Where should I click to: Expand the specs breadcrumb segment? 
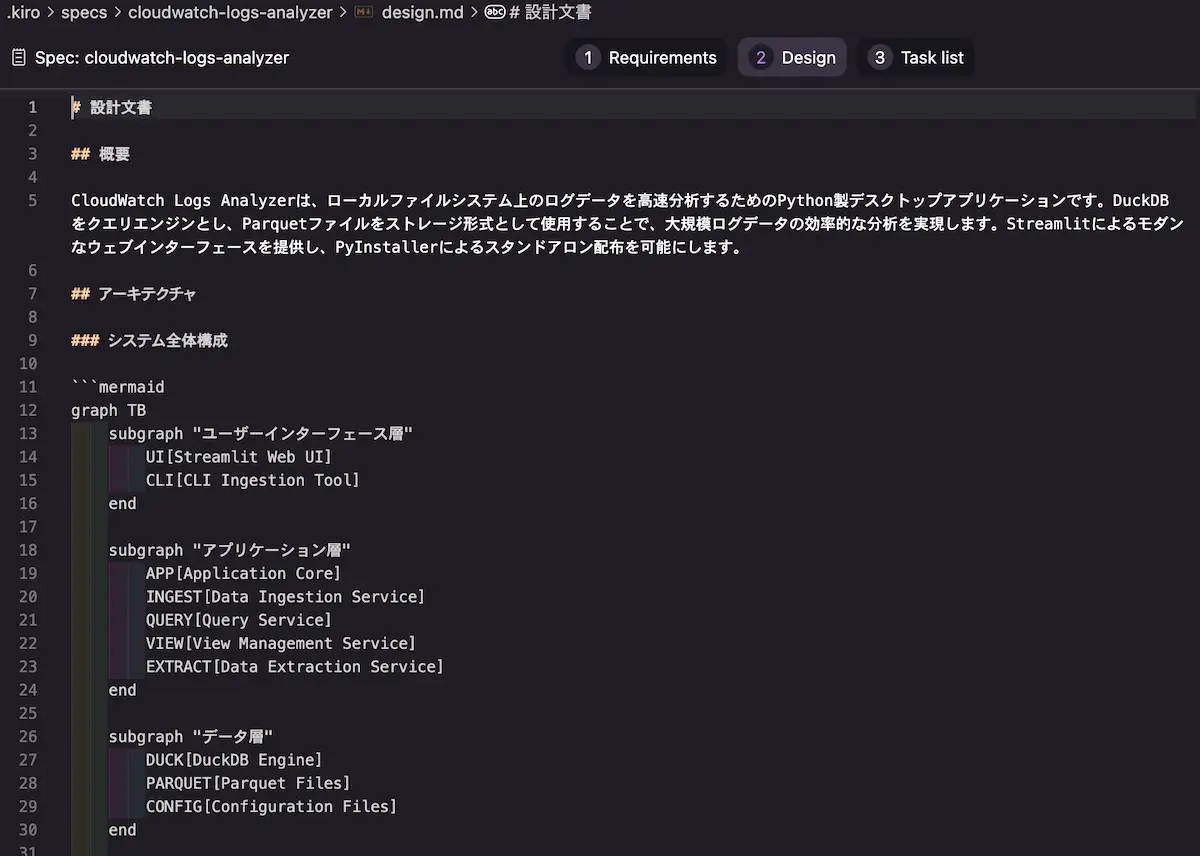84,13
